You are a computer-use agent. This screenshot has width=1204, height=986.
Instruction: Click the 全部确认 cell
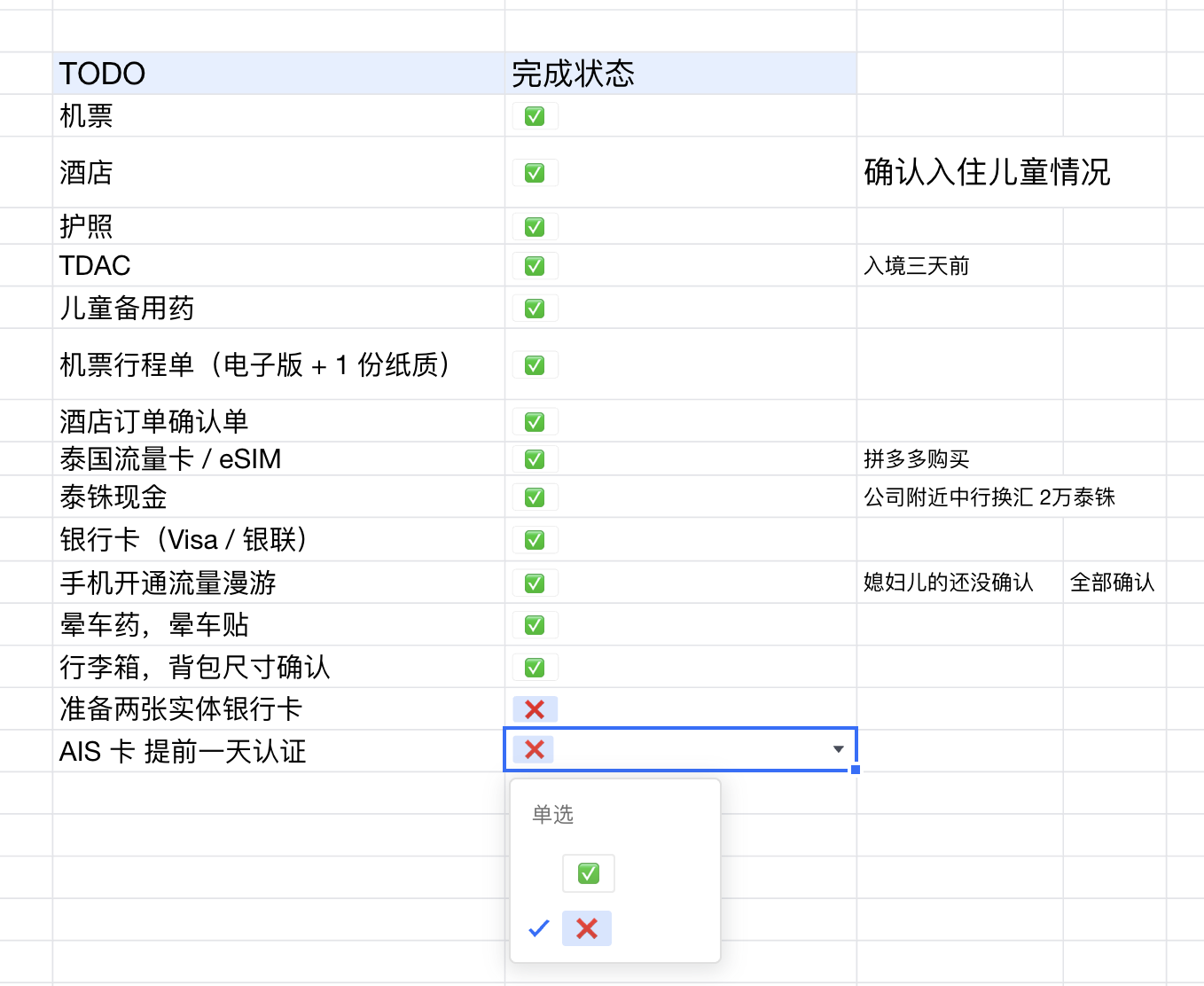[x=1113, y=583]
